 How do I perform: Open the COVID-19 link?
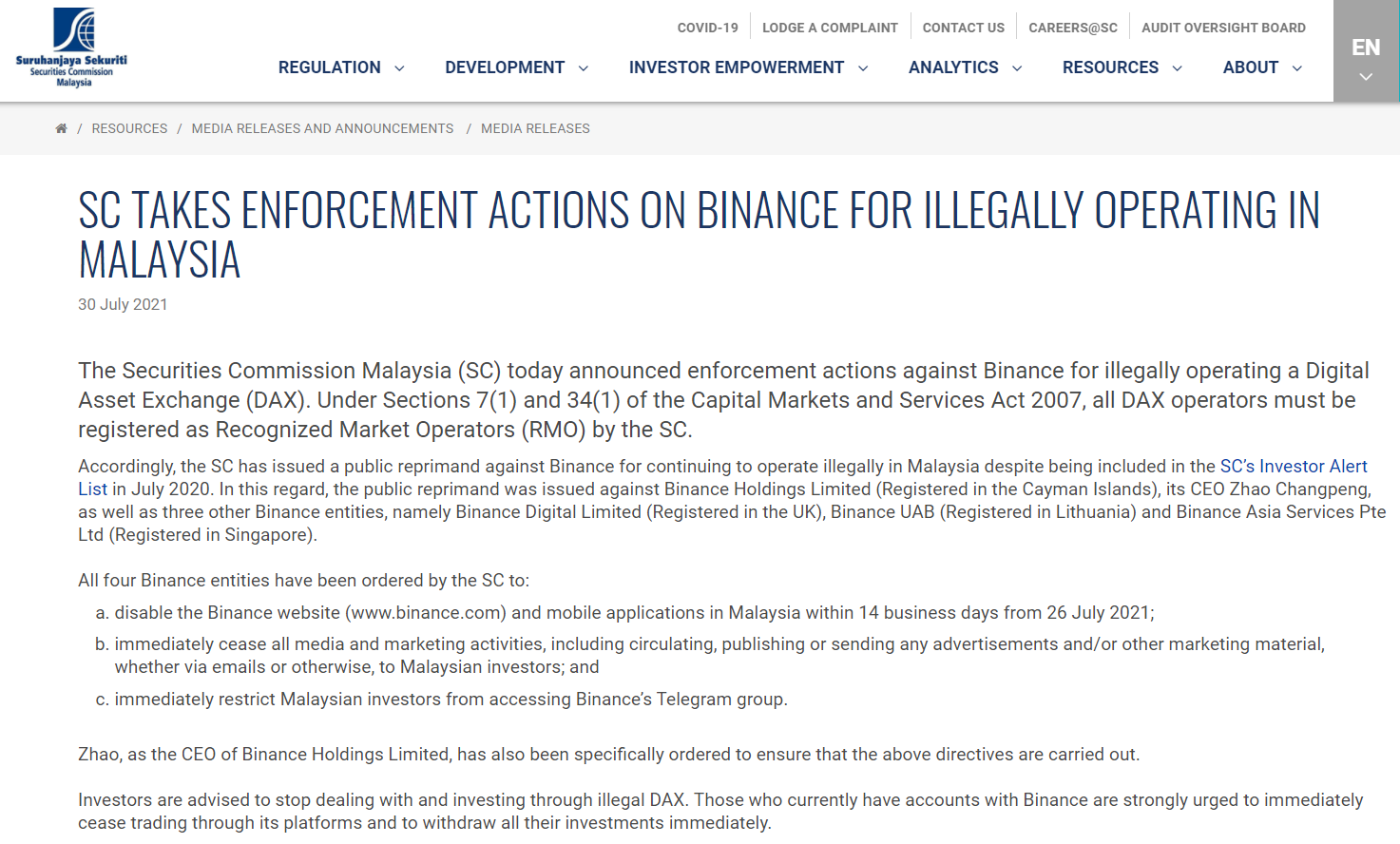pos(707,28)
